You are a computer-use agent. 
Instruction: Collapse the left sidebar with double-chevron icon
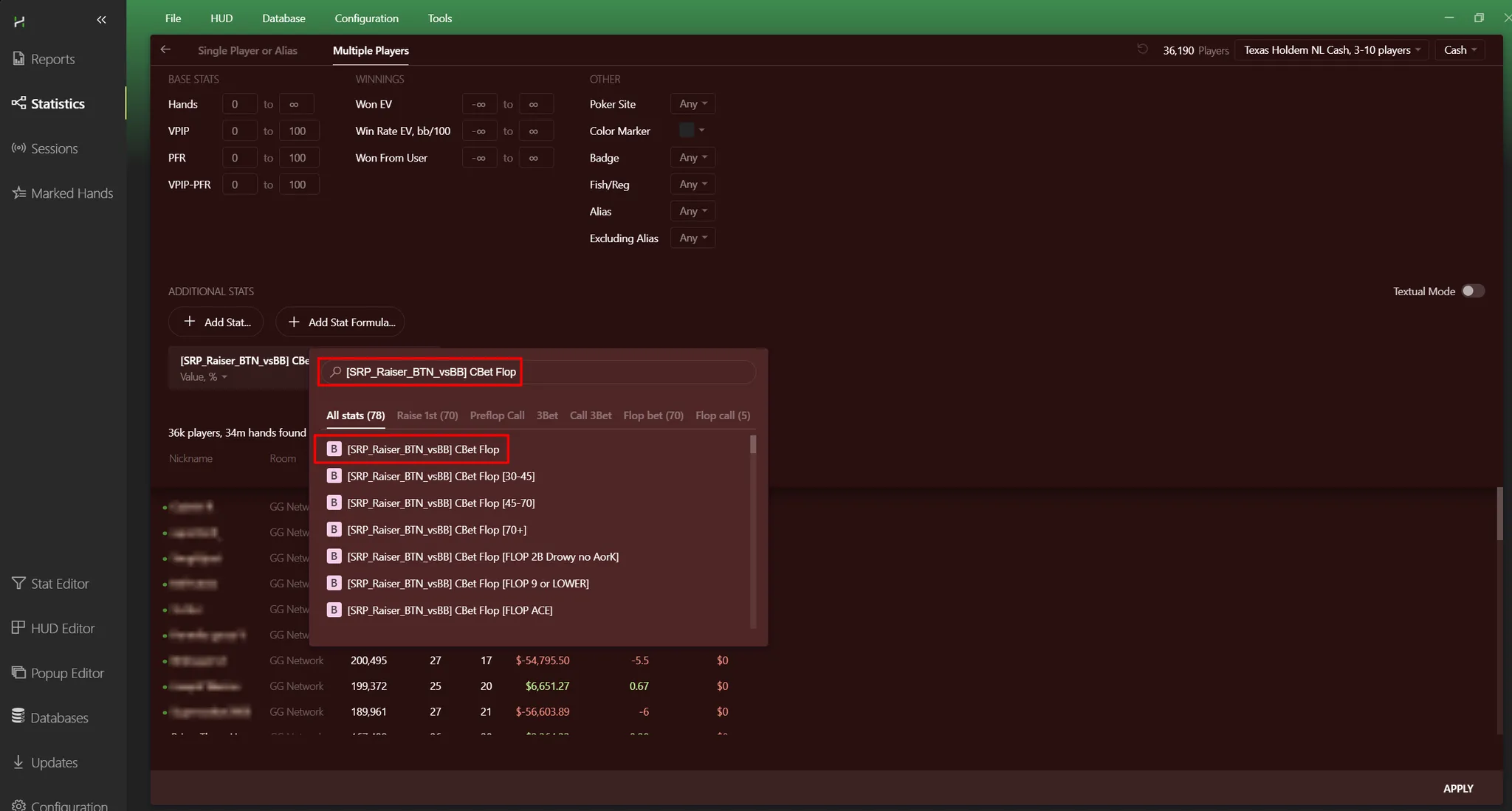[101, 20]
